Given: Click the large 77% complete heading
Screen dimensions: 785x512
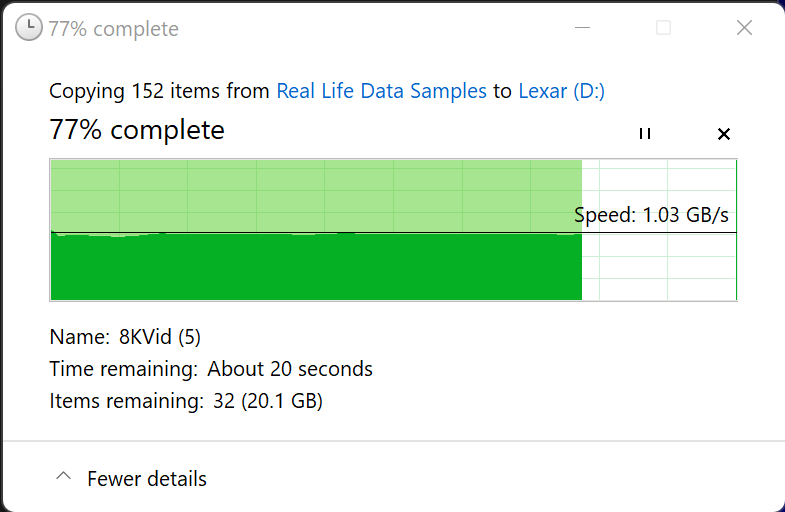Looking at the screenshot, I should click(137, 130).
